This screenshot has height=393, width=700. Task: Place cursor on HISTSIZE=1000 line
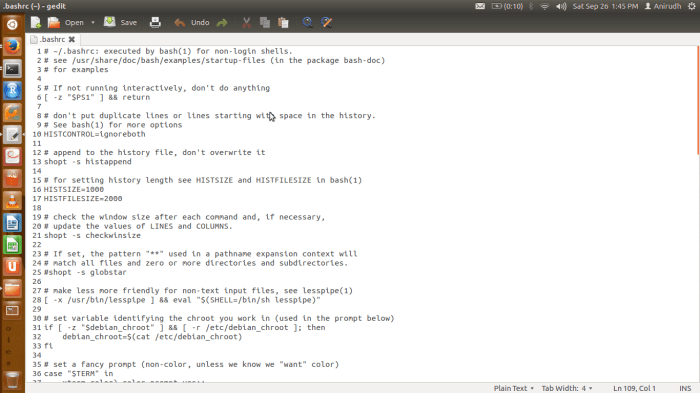click(74, 189)
